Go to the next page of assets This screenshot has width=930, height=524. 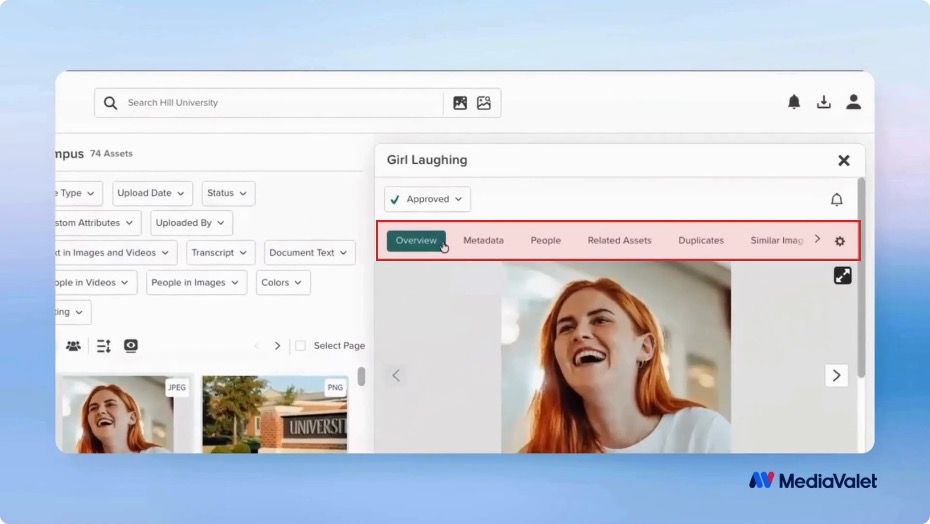pos(277,346)
